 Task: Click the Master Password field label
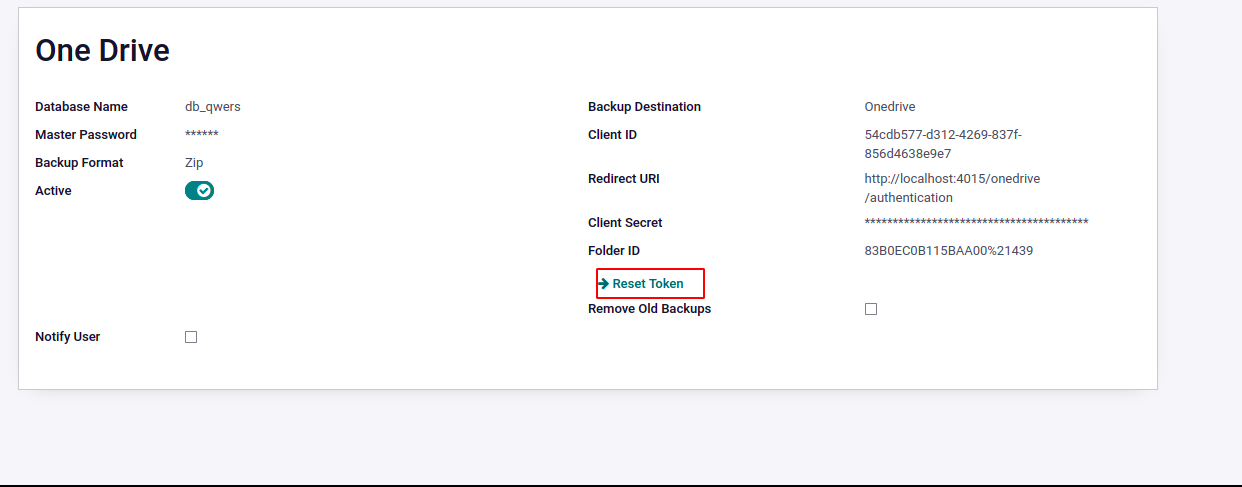coord(86,135)
